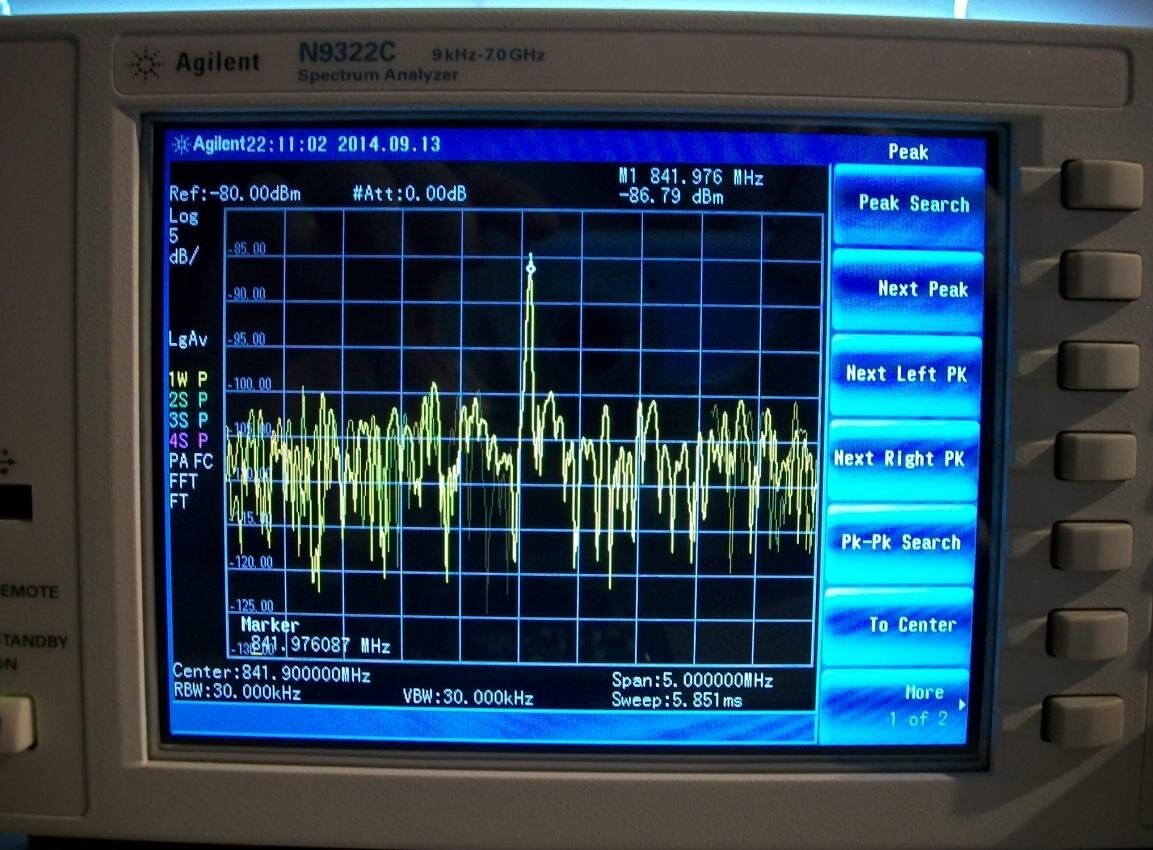The image size is (1153, 850).
Task: Click the Sweep:5.851ms readout
Action: 677,701
